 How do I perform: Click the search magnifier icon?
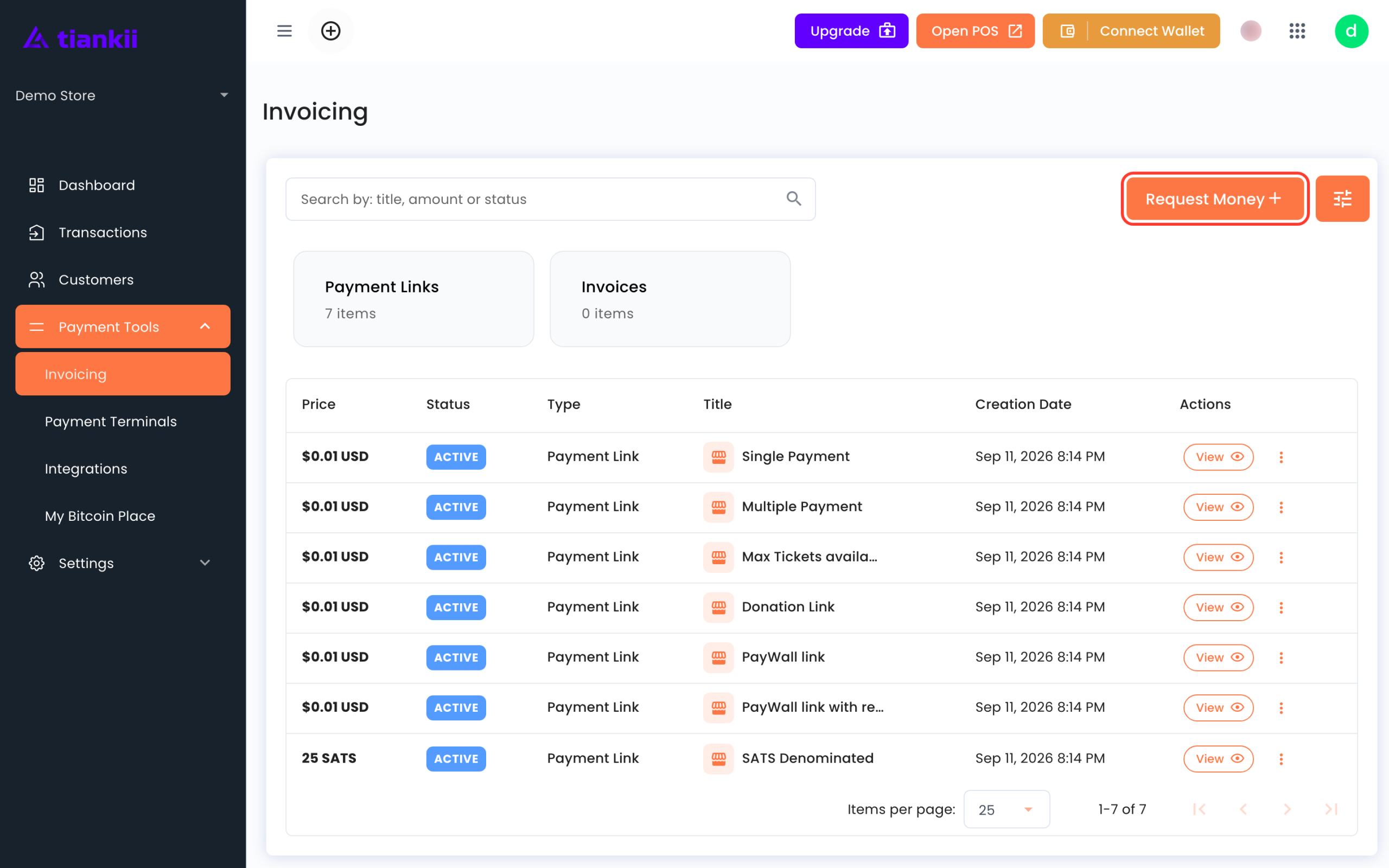click(x=794, y=199)
